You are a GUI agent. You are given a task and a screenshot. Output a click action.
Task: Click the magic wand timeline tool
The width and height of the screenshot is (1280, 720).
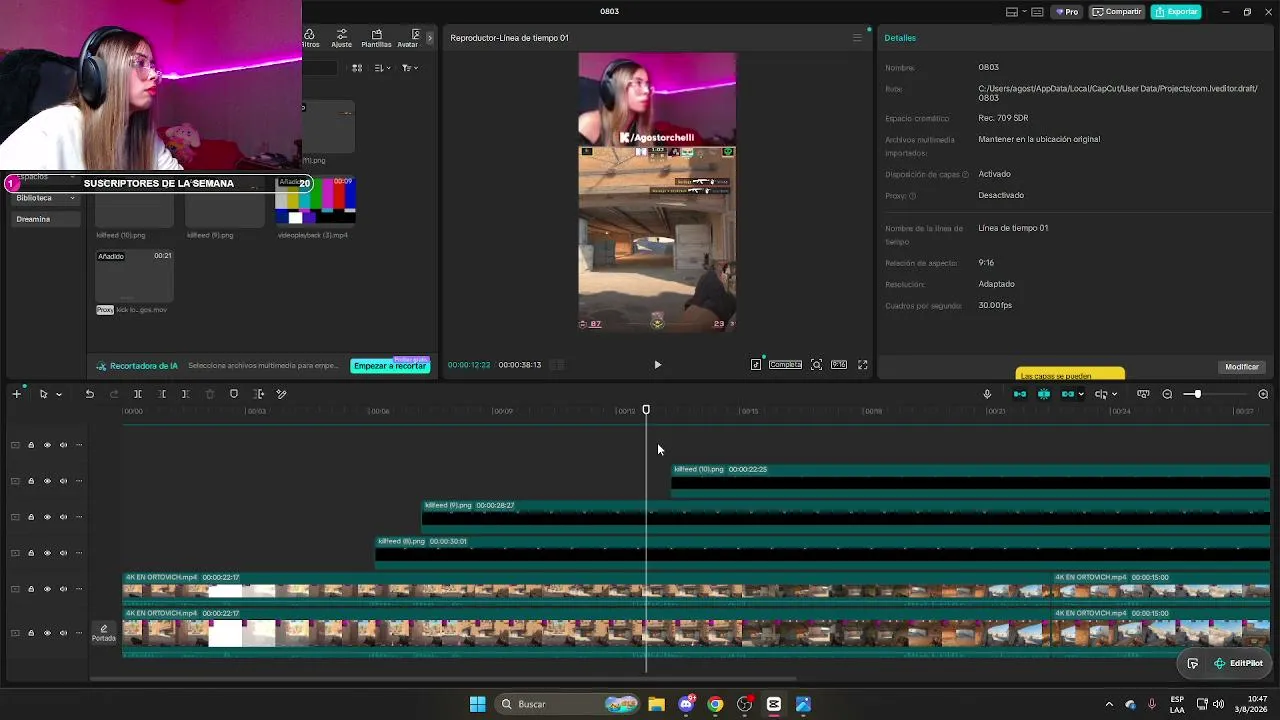pyautogui.click(x=281, y=394)
